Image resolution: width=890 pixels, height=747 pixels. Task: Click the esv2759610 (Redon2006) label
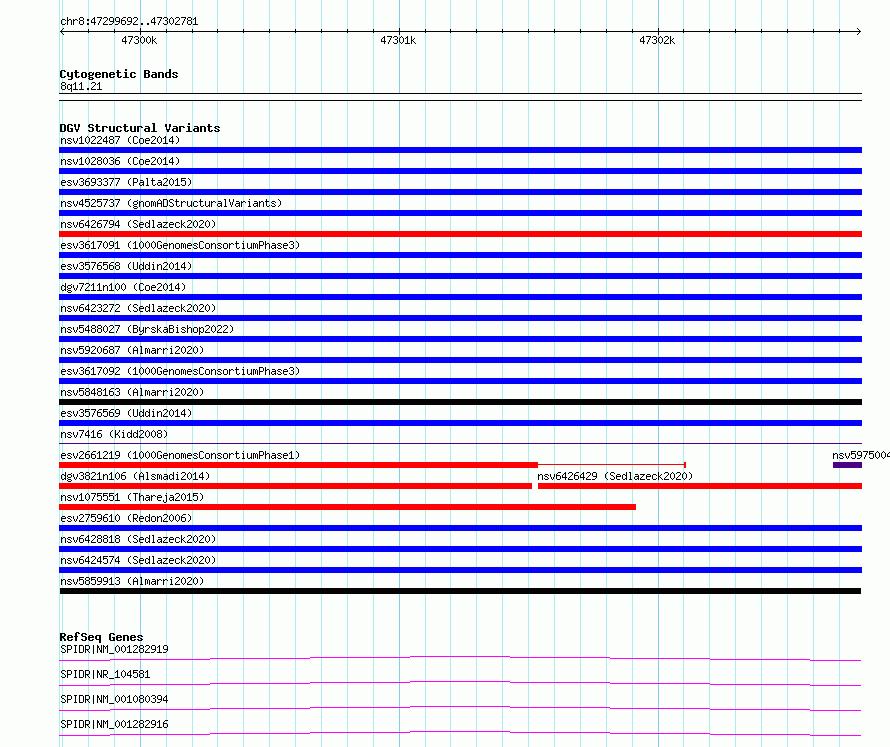click(126, 518)
